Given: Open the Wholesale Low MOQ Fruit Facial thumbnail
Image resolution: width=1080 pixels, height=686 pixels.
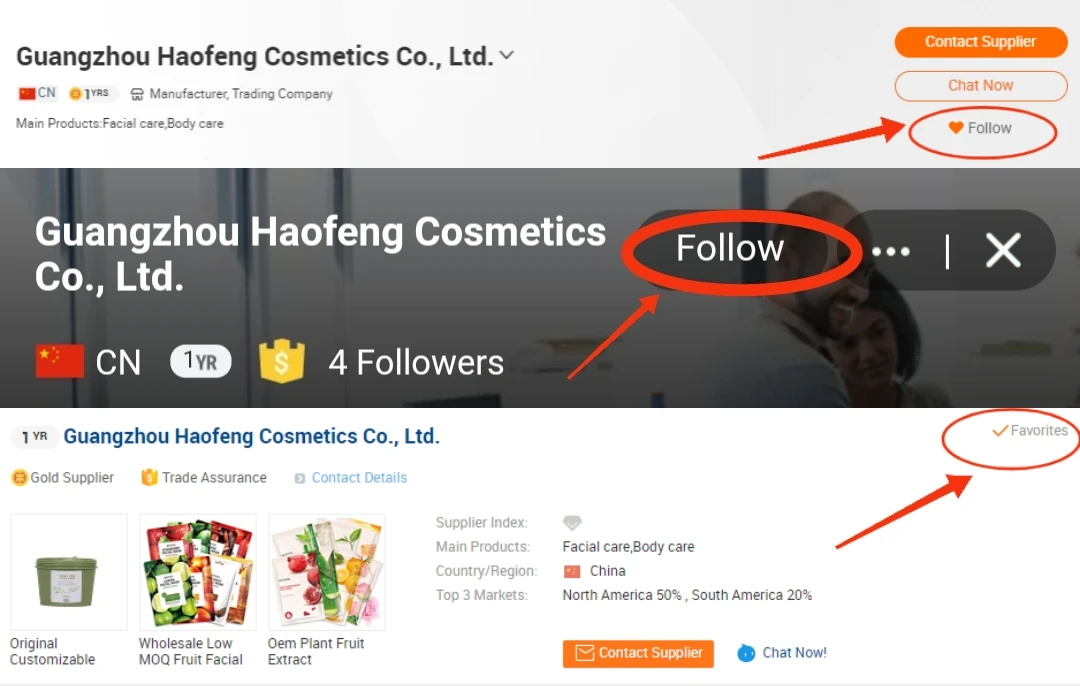Looking at the screenshot, I should pos(197,572).
